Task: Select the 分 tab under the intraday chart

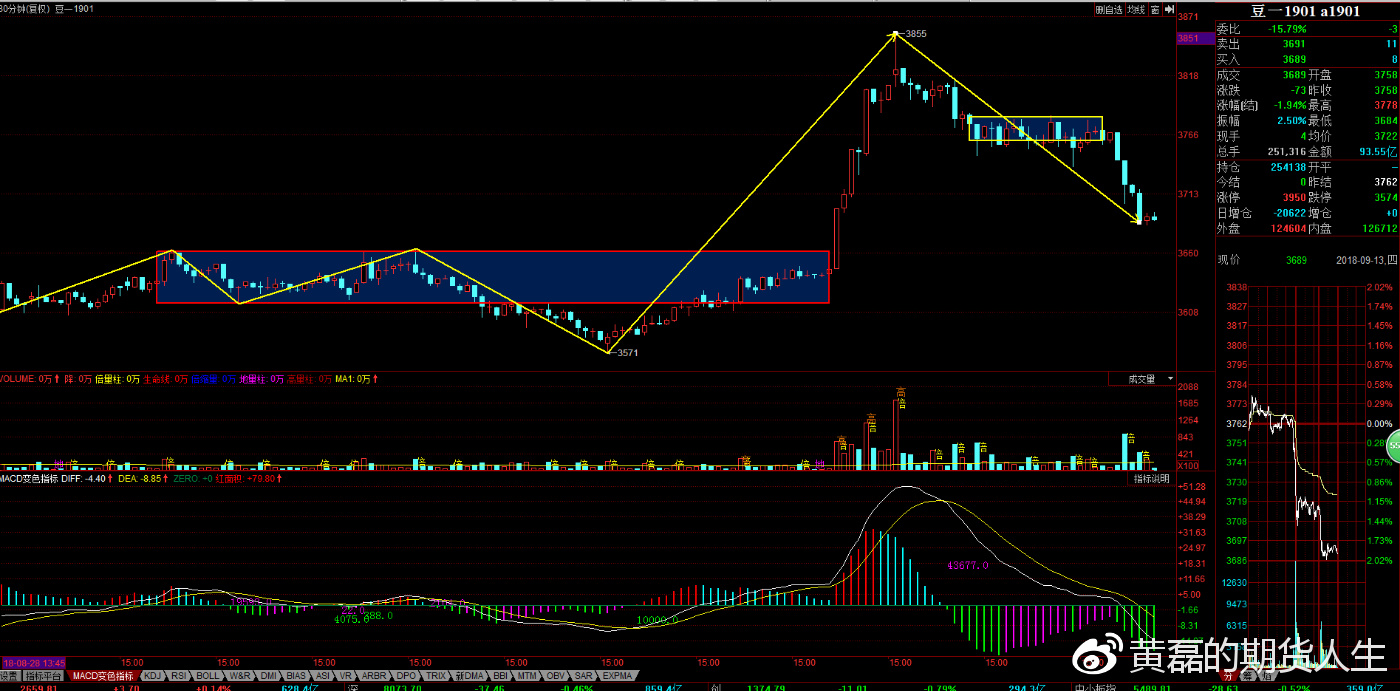Action: tap(1229, 676)
